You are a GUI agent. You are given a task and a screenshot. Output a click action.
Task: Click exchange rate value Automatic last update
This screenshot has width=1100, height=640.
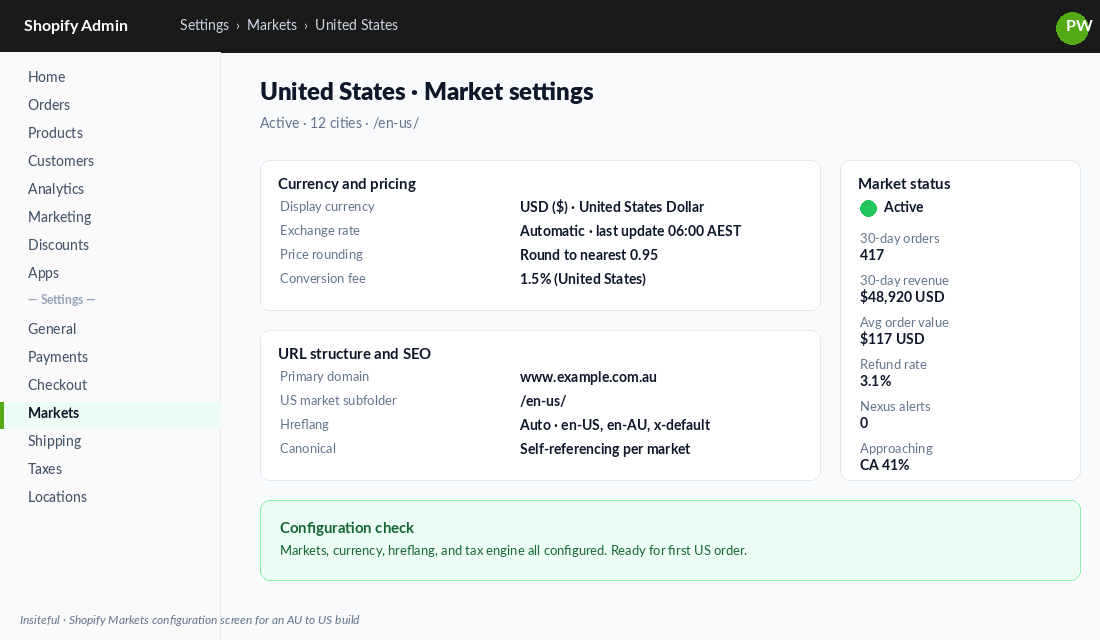[x=630, y=231]
